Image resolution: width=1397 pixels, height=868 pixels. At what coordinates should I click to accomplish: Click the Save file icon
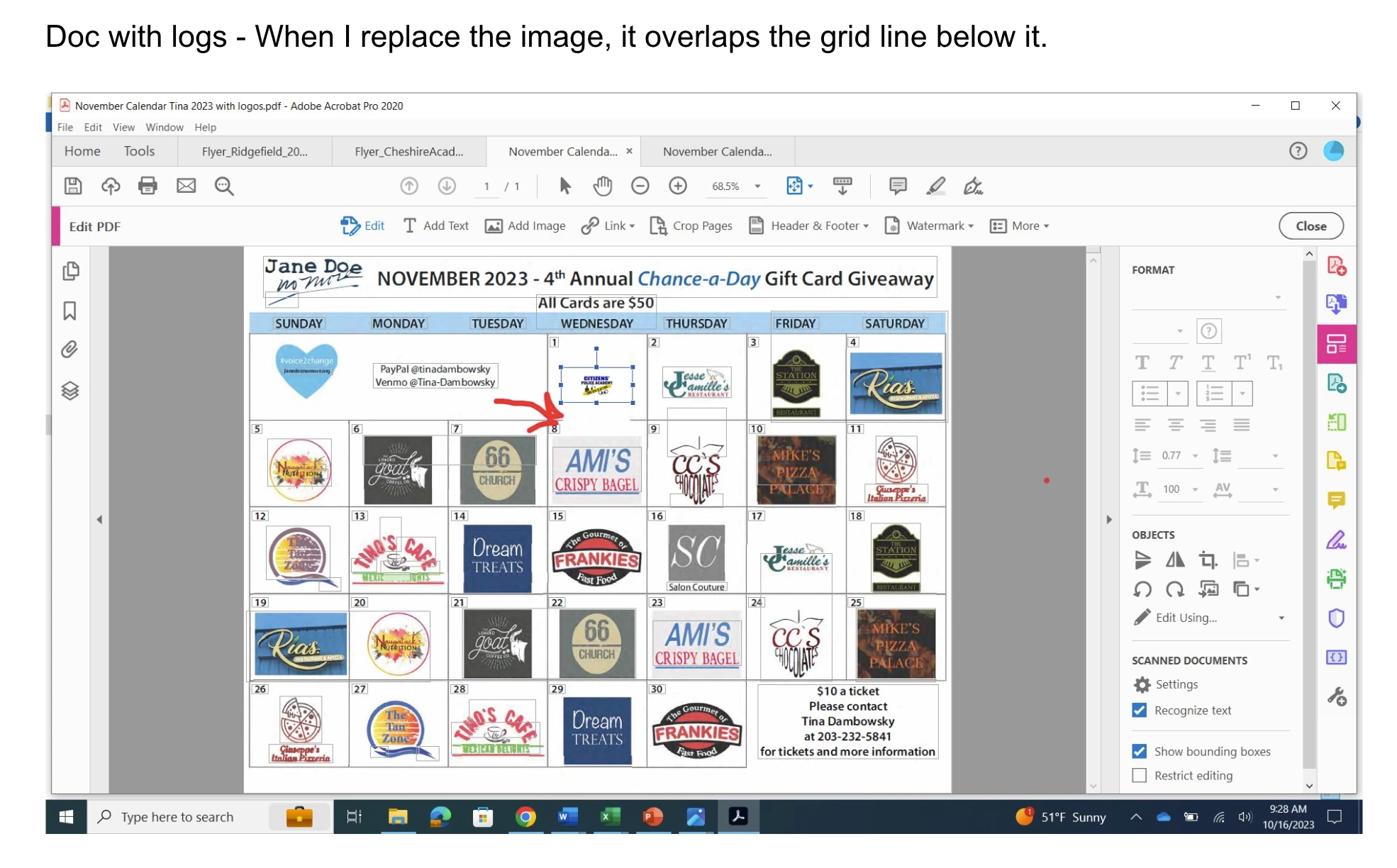click(x=73, y=187)
